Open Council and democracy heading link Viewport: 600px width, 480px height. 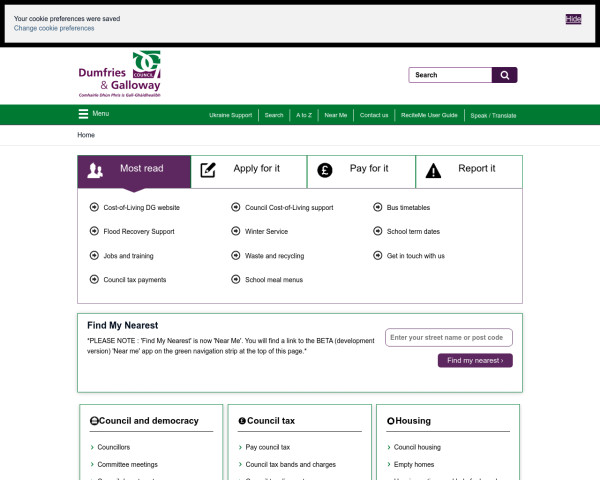pyautogui.click(x=149, y=421)
